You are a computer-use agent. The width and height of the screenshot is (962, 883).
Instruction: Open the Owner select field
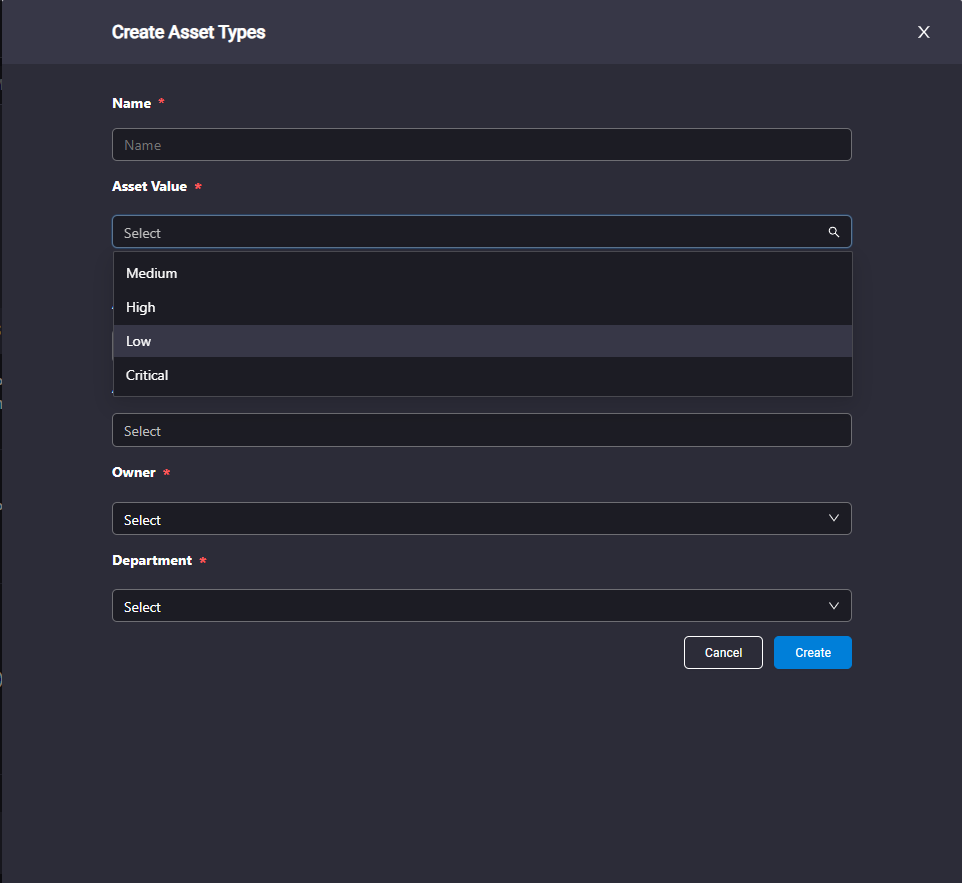(x=482, y=519)
